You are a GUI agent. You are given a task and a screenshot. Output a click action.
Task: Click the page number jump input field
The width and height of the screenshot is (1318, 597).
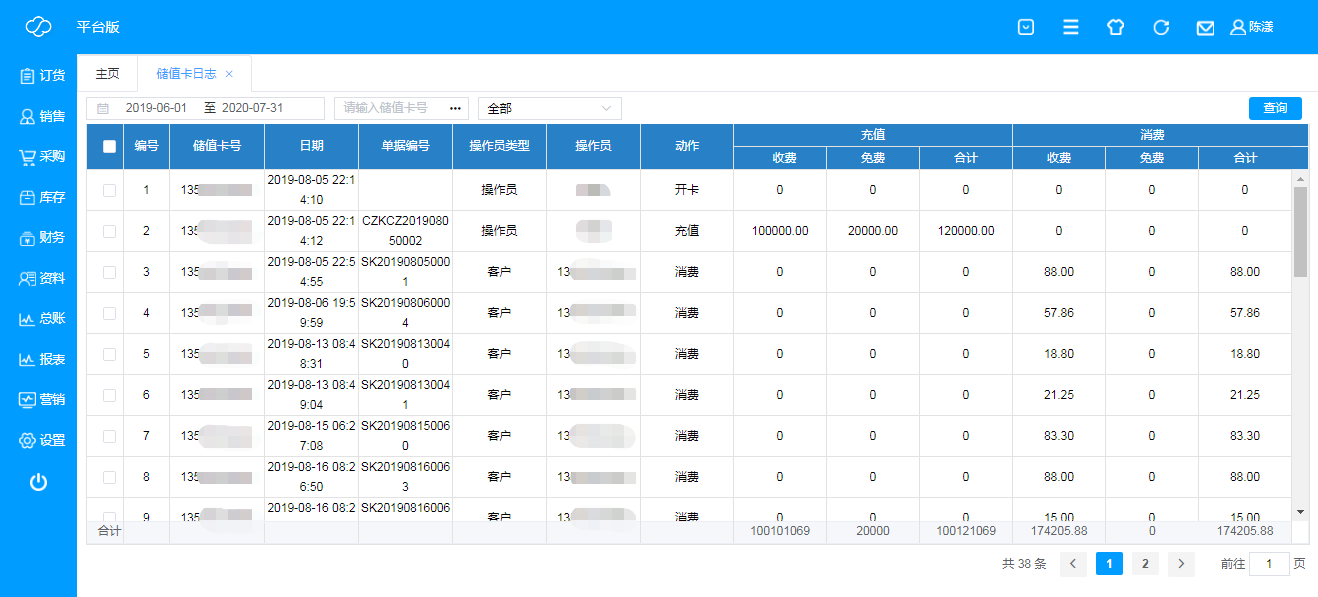tap(1270, 564)
